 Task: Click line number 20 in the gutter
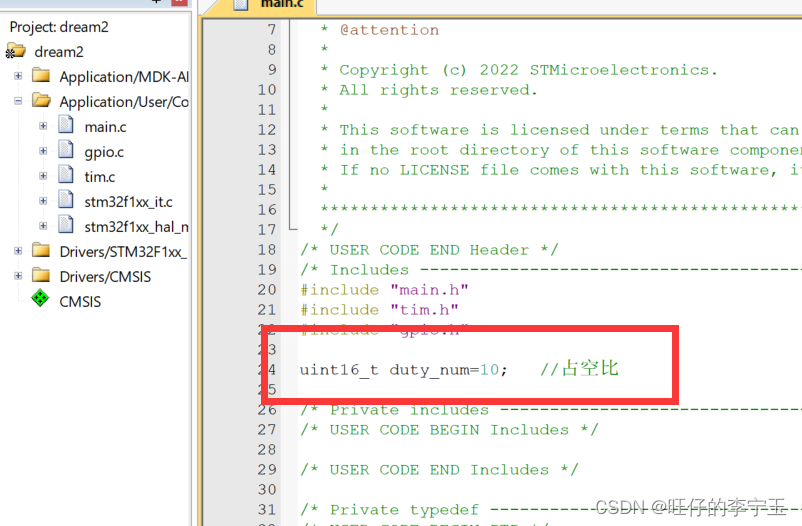coord(266,290)
